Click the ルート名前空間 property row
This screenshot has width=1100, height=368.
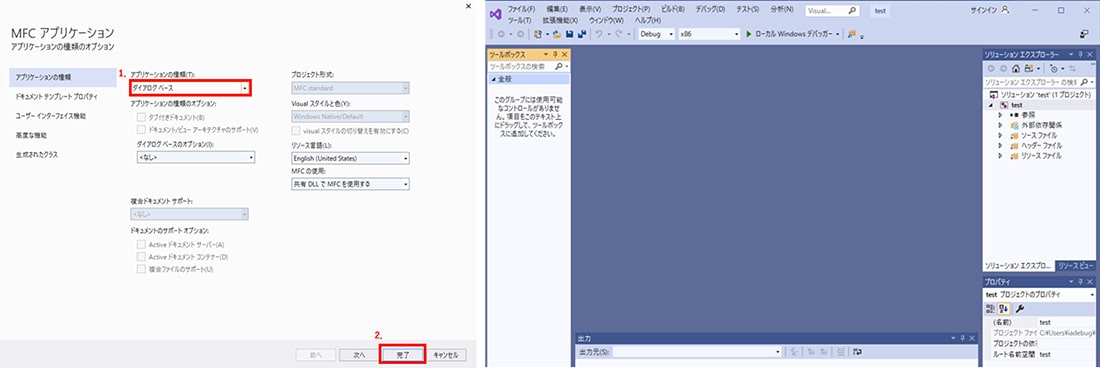click(x=1039, y=355)
